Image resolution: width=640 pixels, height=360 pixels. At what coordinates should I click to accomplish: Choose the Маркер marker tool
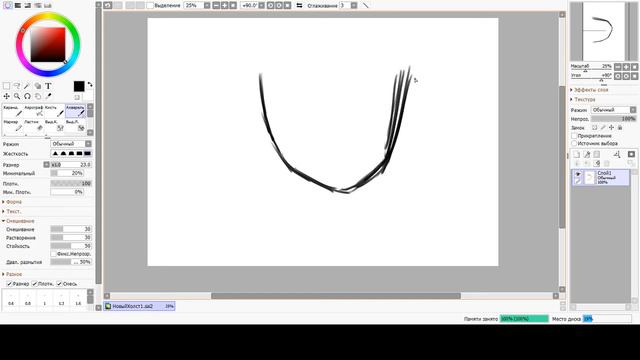pos(13,125)
